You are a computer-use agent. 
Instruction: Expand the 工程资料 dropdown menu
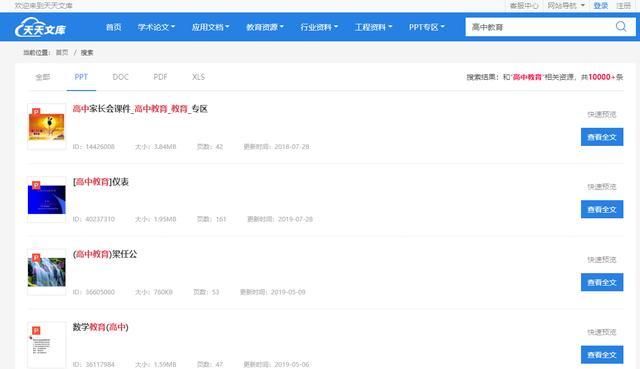point(373,27)
